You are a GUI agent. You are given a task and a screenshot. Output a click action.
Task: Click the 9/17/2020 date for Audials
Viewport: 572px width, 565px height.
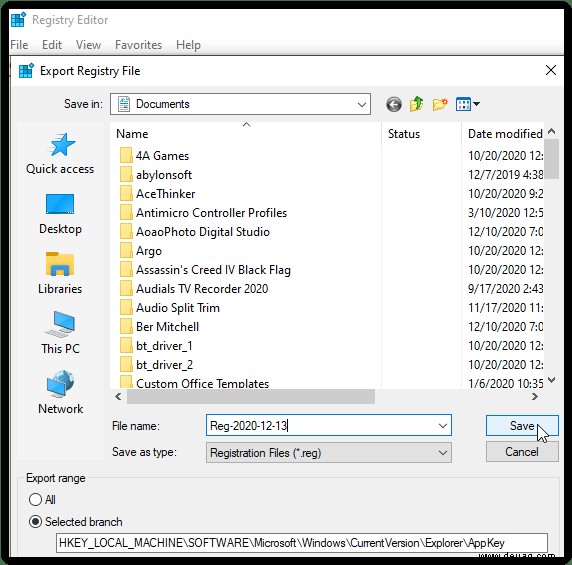(x=506, y=289)
